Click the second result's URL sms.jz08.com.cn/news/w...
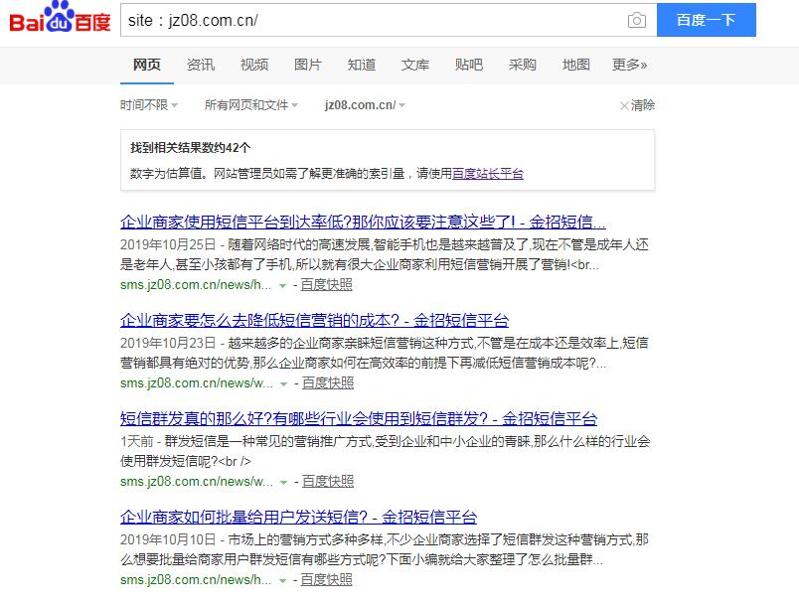 pos(197,383)
